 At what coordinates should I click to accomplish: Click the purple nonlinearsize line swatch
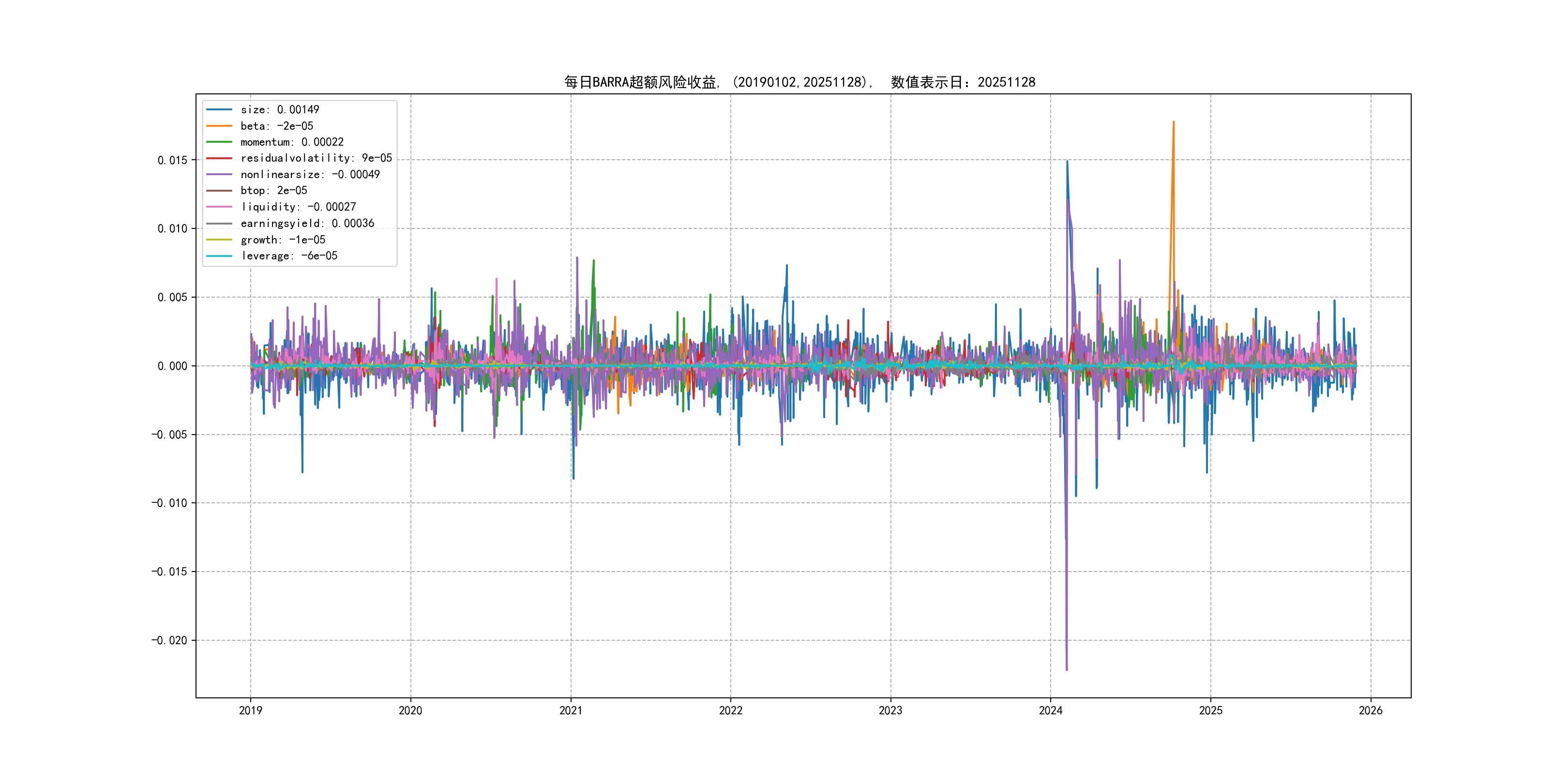pos(219,175)
